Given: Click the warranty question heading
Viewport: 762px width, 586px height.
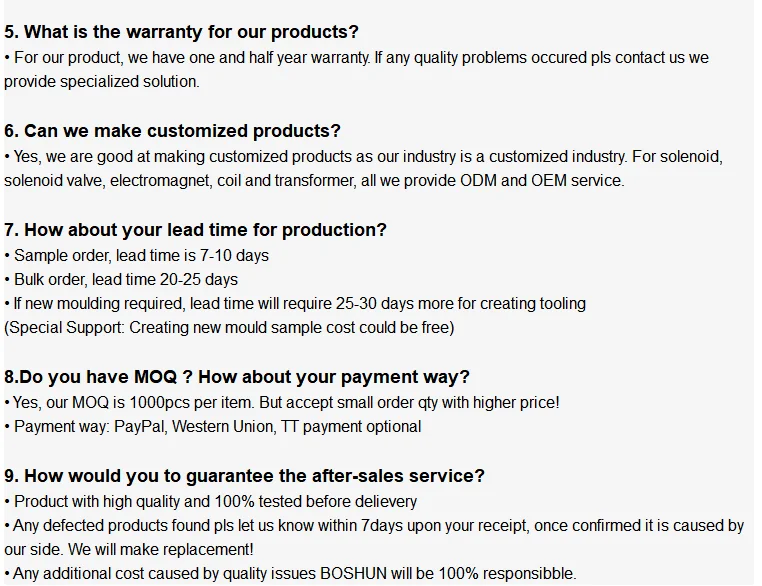Looking at the screenshot, I should [x=181, y=33].
